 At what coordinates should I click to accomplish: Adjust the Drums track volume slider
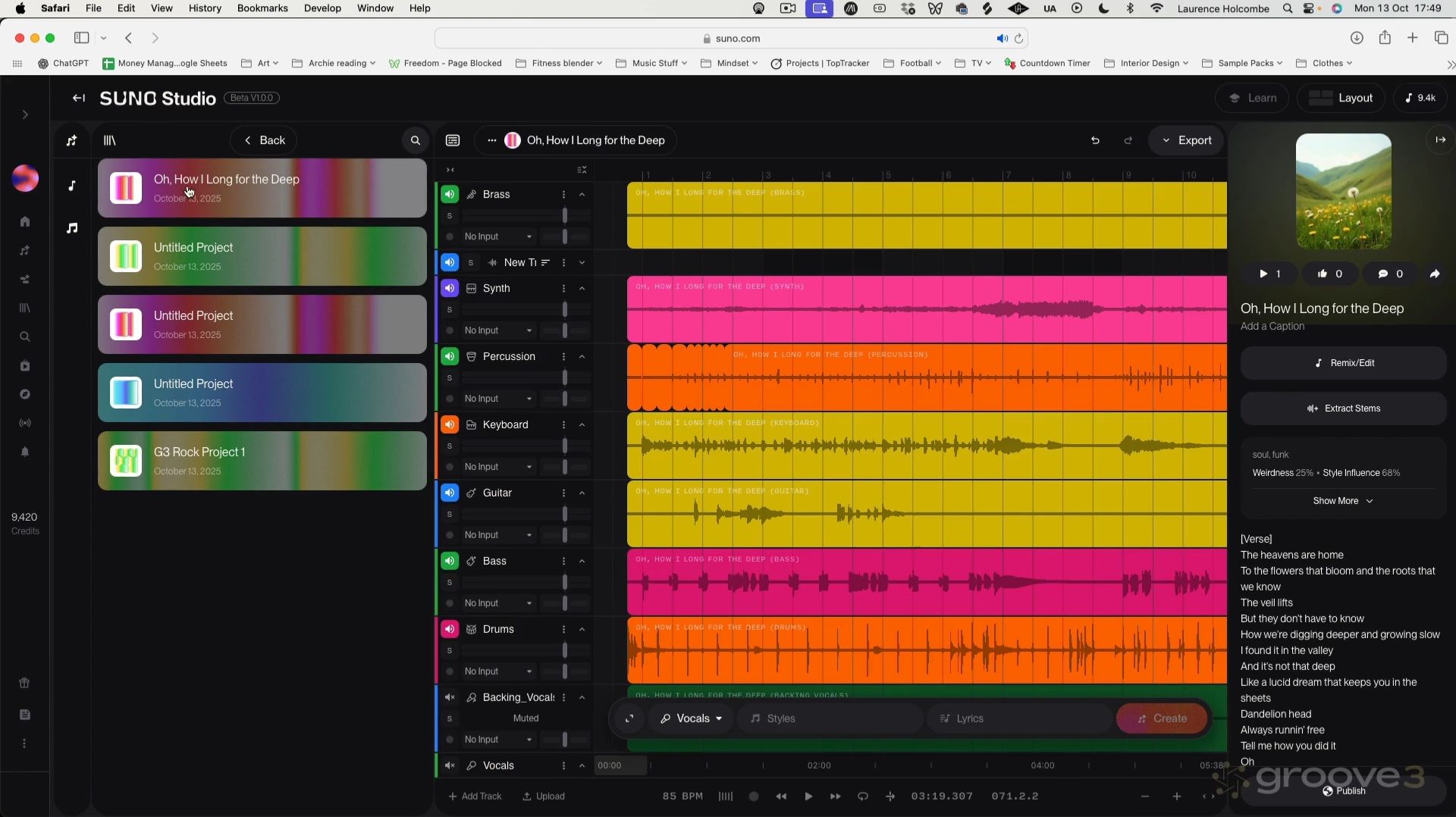[x=565, y=650]
